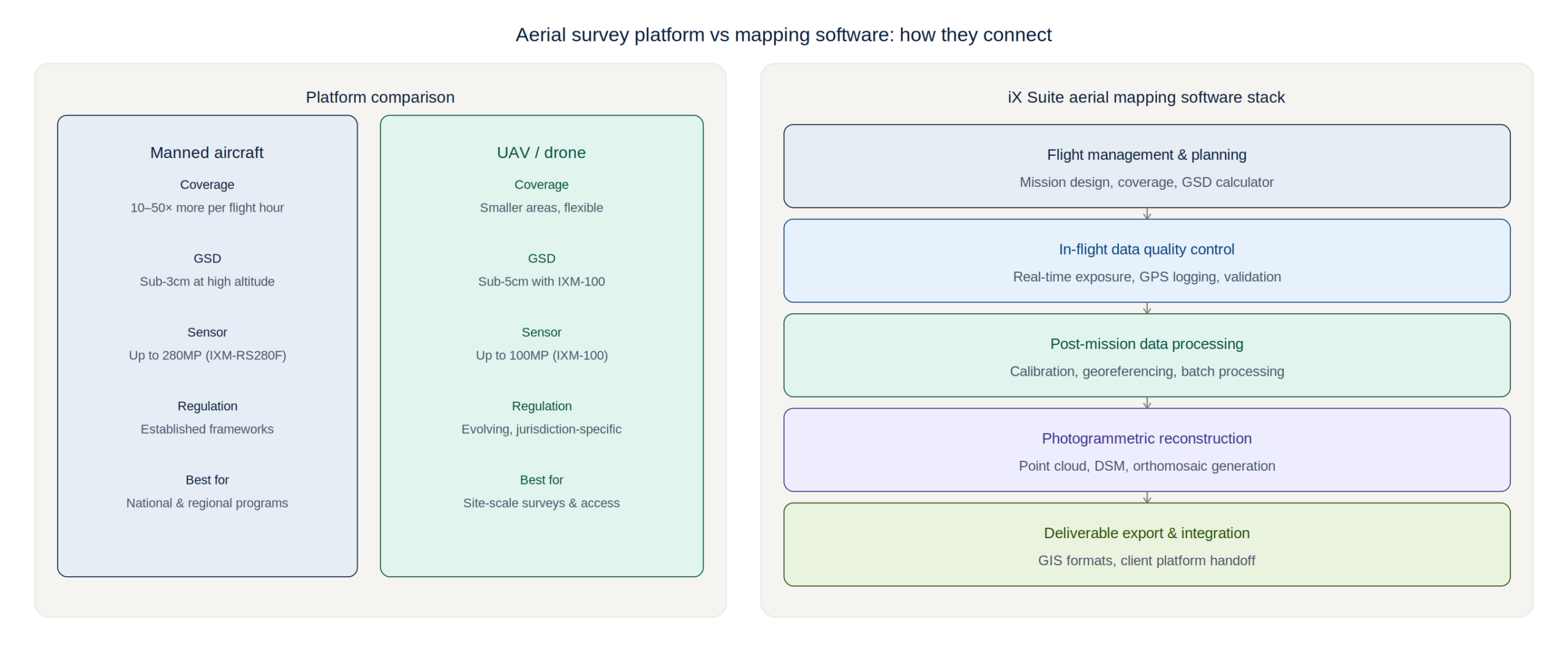Click the Manned aircraft 'Coverage' label
The image size is (1568, 646).
coord(207,184)
